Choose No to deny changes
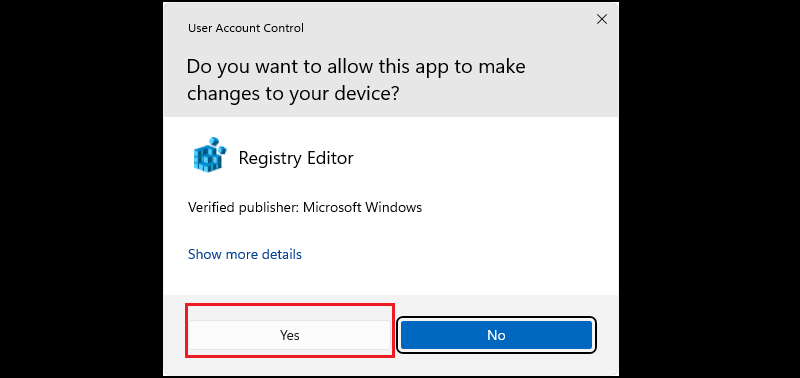The width and height of the screenshot is (800, 378). click(496, 335)
